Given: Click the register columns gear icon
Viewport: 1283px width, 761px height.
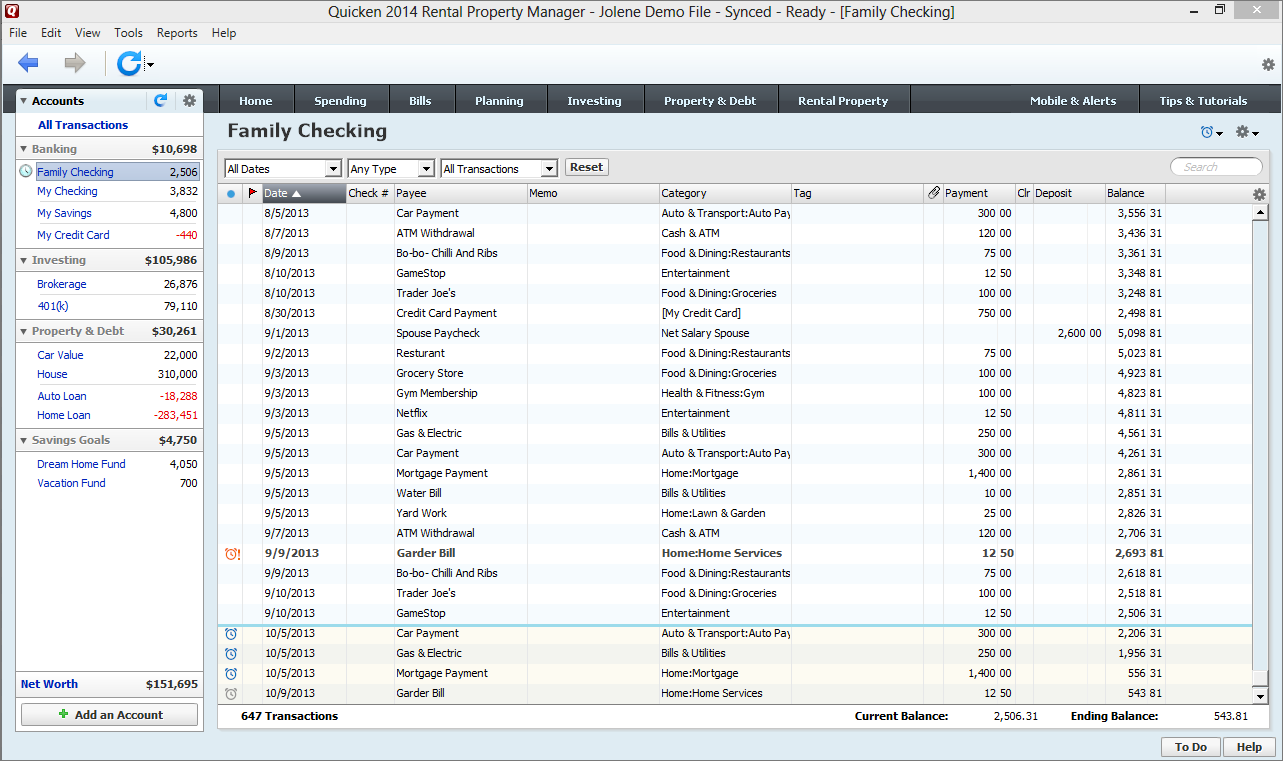Looking at the screenshot, I should click(x=1259, y=194).
